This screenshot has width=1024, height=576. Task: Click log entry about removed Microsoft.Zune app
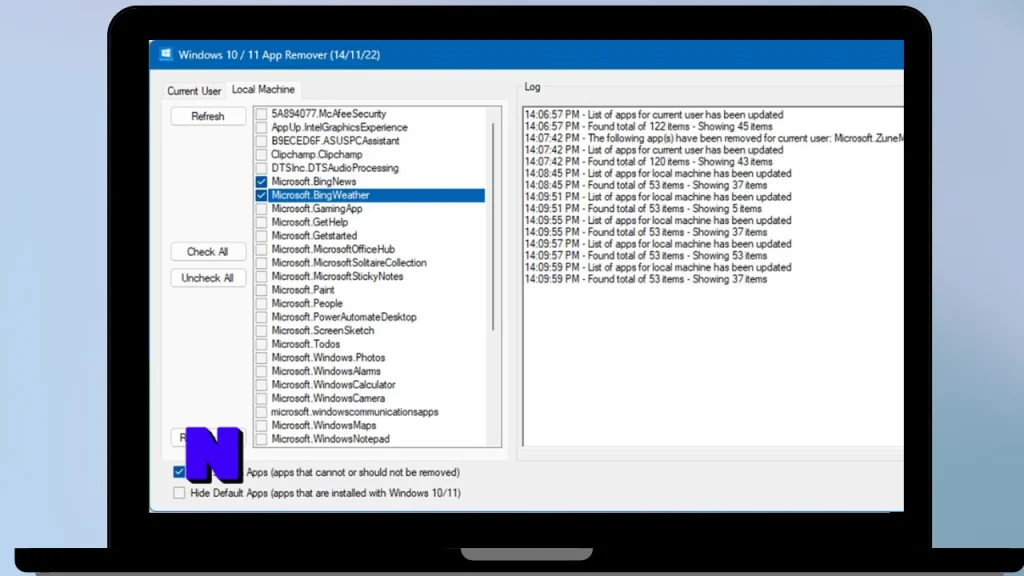714,138
